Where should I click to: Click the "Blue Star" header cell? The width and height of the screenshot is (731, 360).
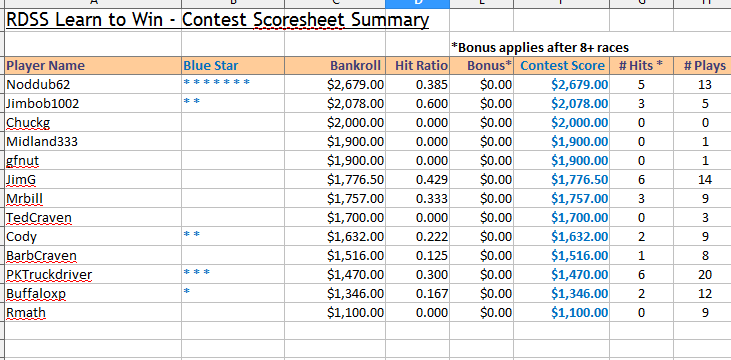tap(233, 66)
